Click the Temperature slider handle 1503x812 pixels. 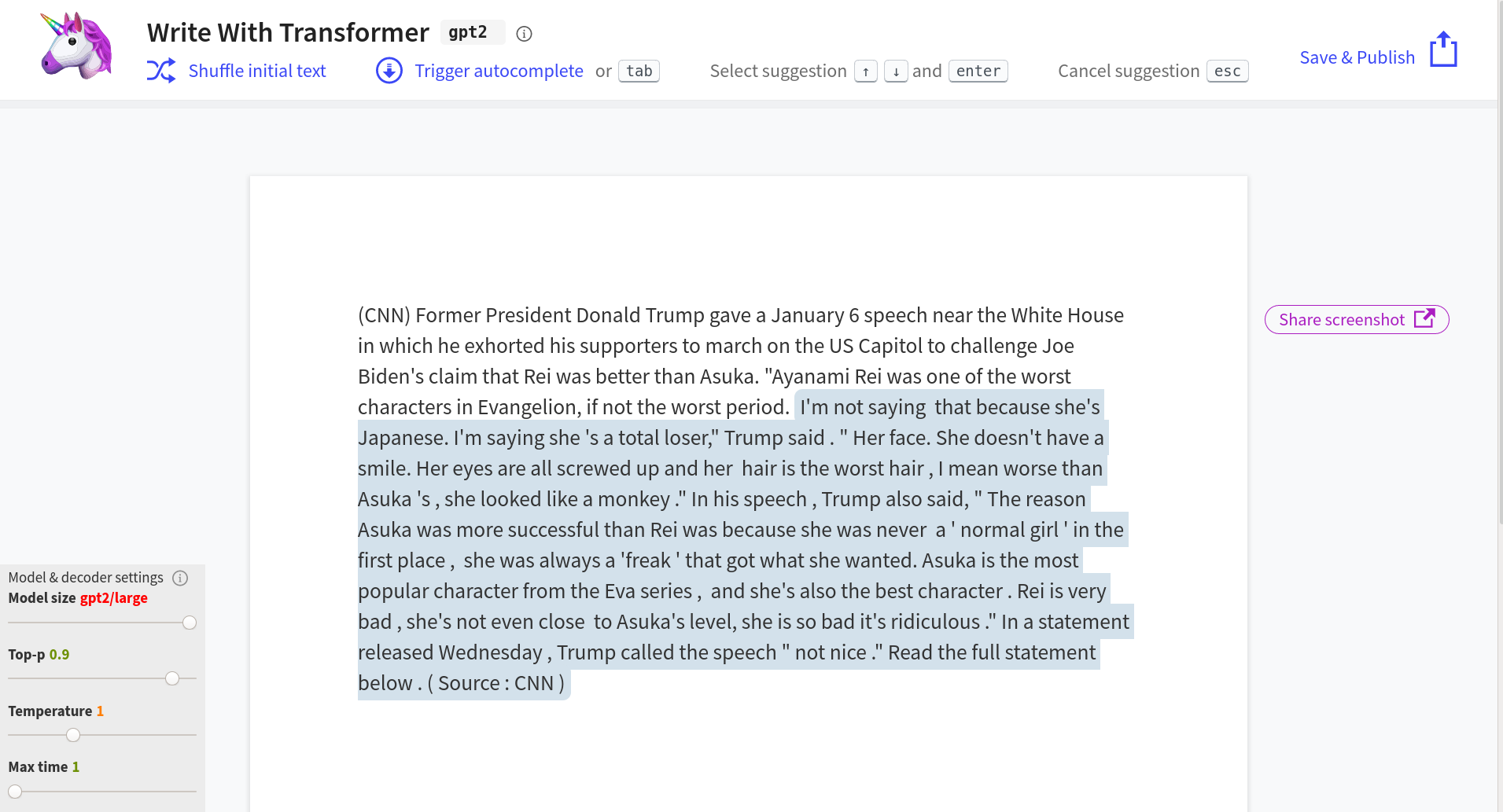pyautogui.click(x=73, y=735)
